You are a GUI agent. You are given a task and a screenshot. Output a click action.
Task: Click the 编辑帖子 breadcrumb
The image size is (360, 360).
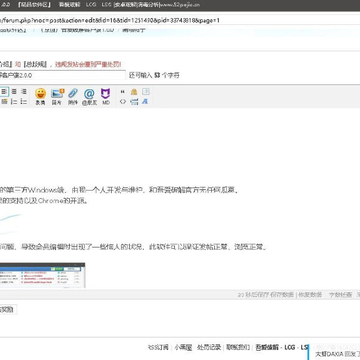pyautogui.click(x=133, y=30)
